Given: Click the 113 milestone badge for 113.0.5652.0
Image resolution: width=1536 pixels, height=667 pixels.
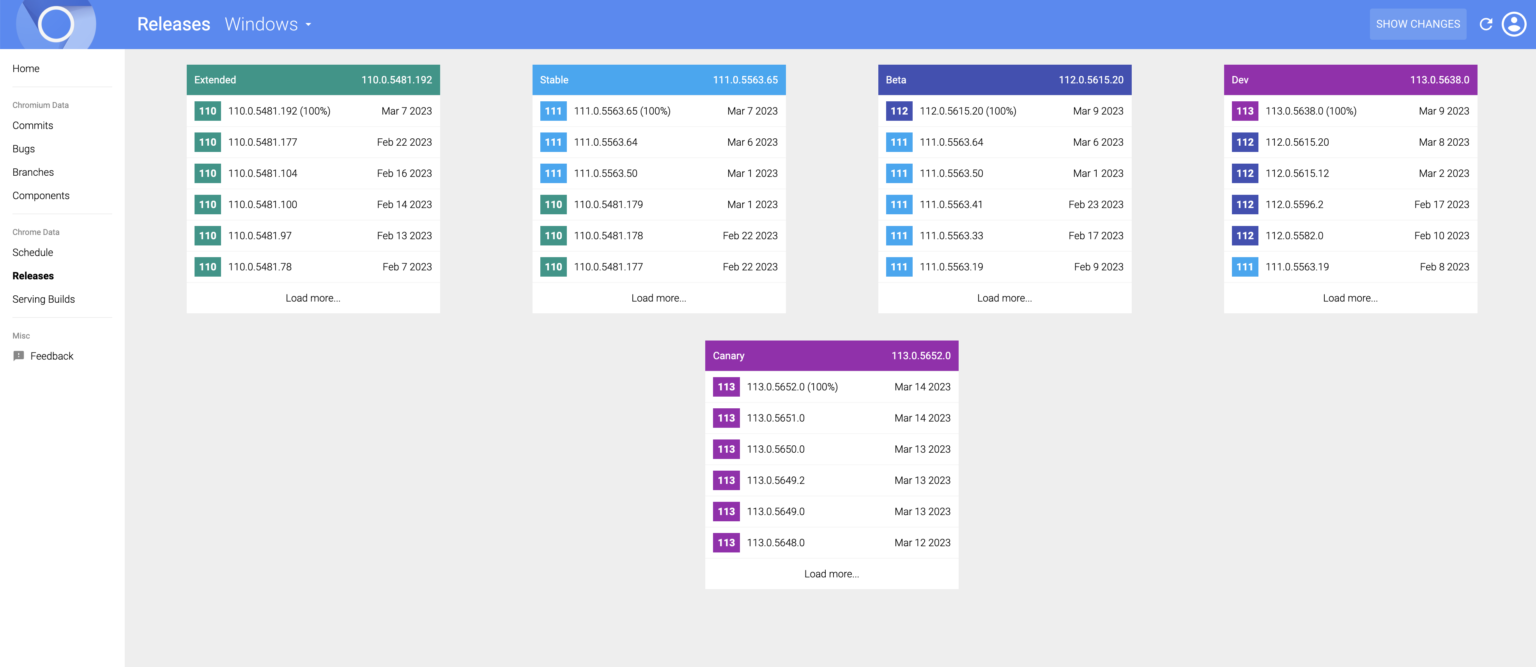Looking at the screenshot, I should [726, 387].
